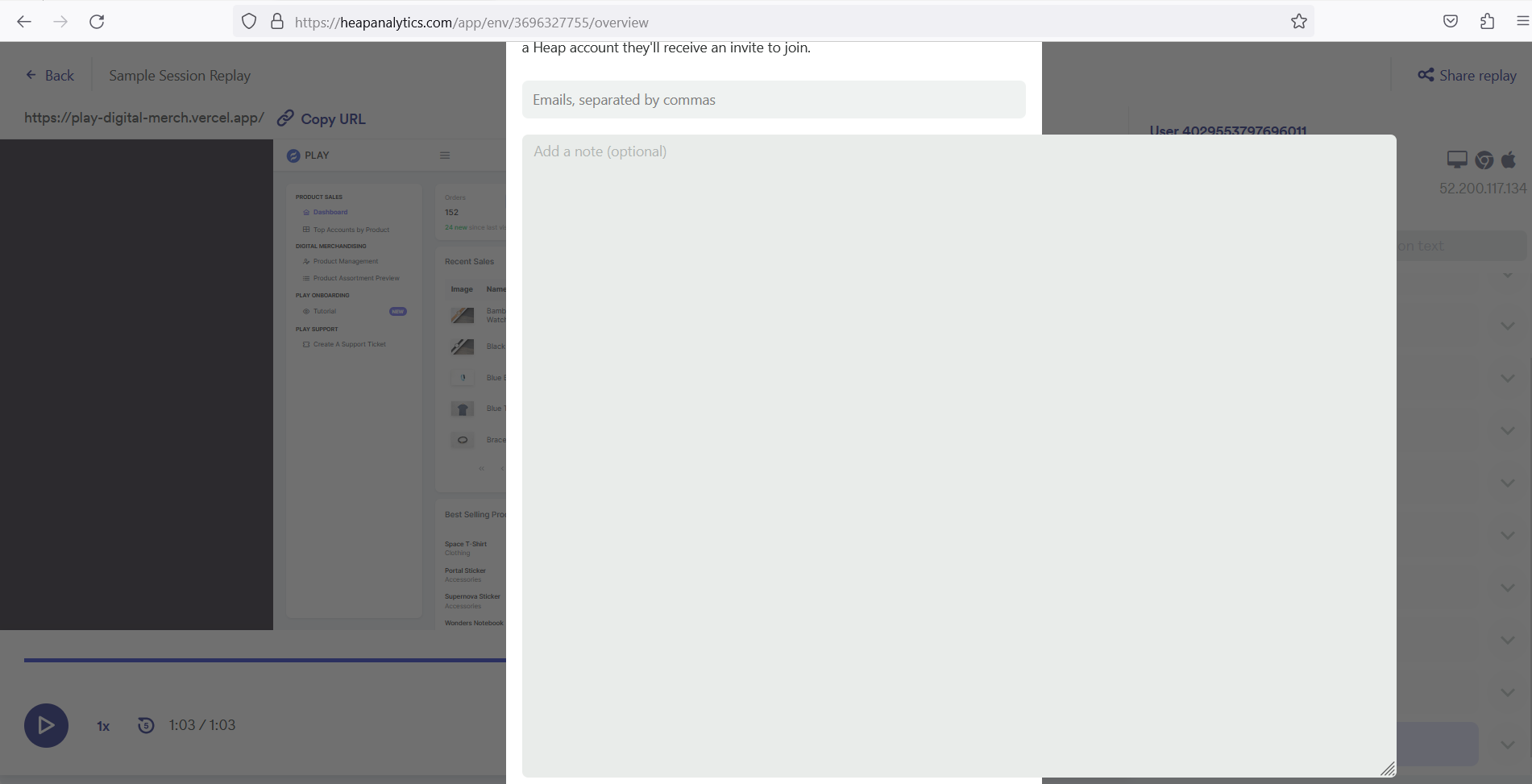Click the browser address bar URL

pyautogui.click(x=471, y=23)
